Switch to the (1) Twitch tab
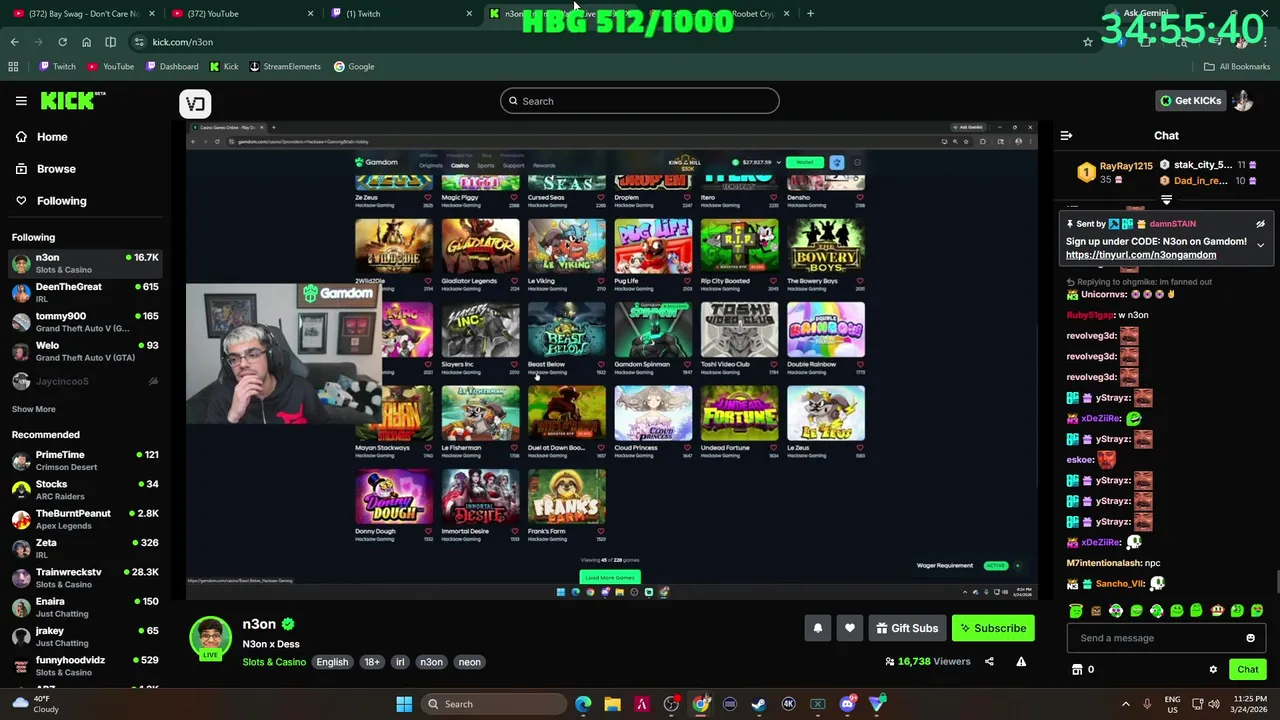 coord(399,14)
